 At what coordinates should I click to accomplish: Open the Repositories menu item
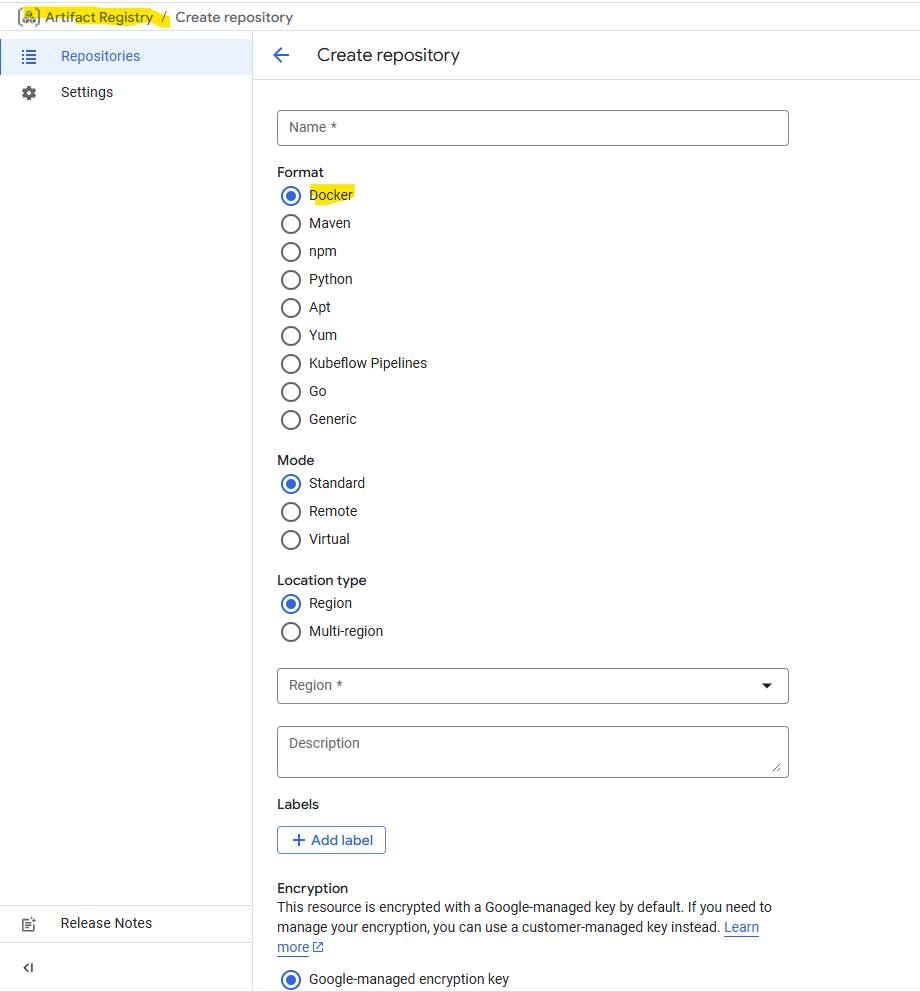100,57
